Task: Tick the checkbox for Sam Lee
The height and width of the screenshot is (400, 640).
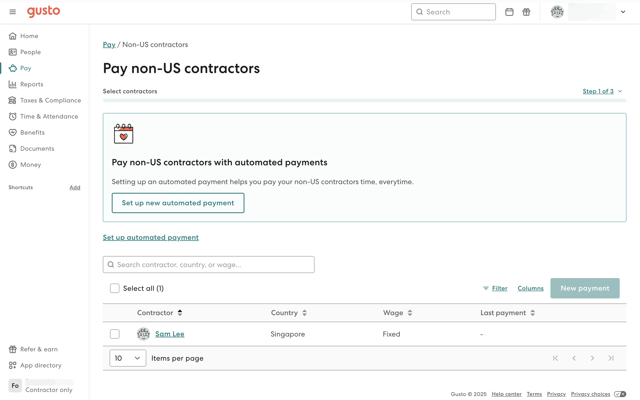Action: (115, 334)
